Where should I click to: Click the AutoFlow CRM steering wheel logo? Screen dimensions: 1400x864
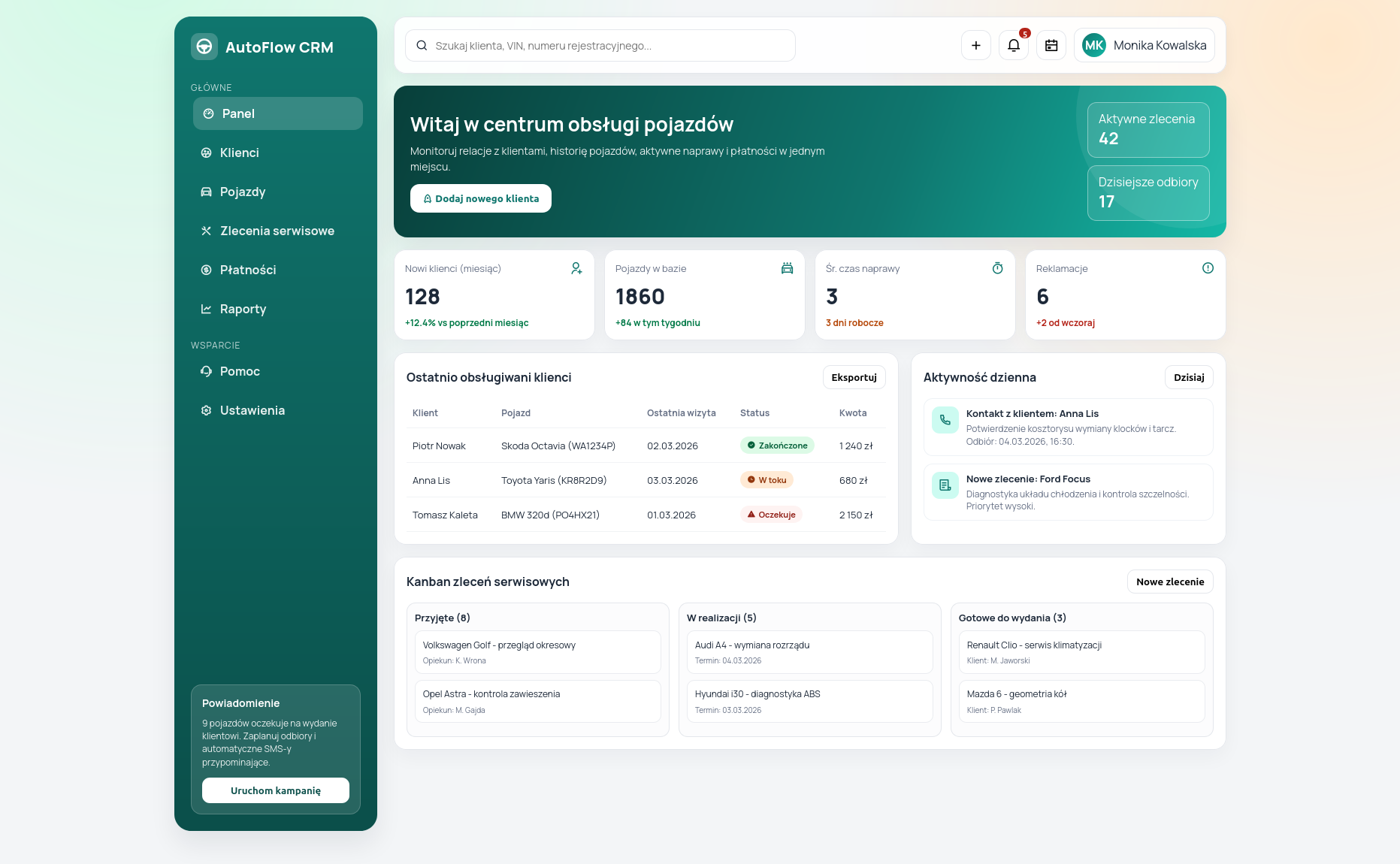(x=204, y=47)
